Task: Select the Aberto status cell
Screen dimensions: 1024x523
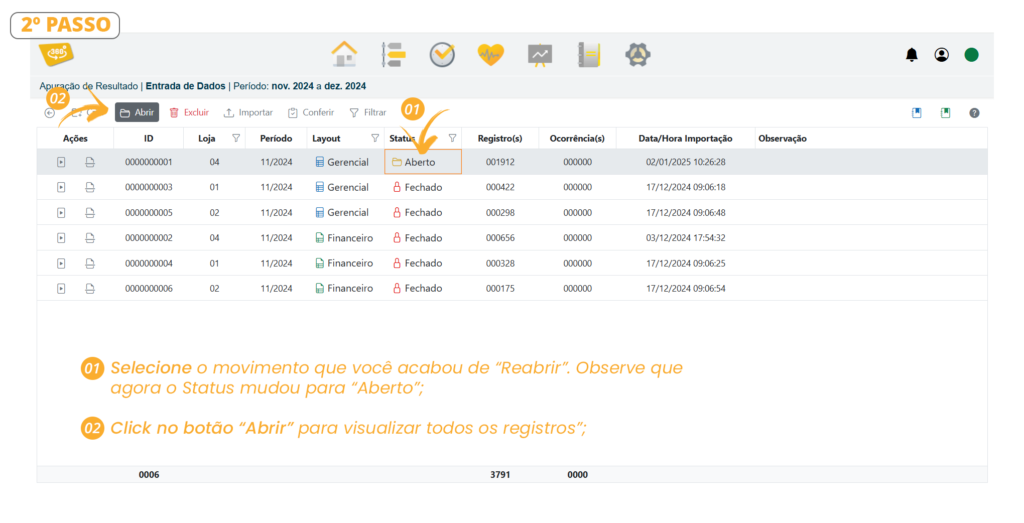Action: [423, 162]
